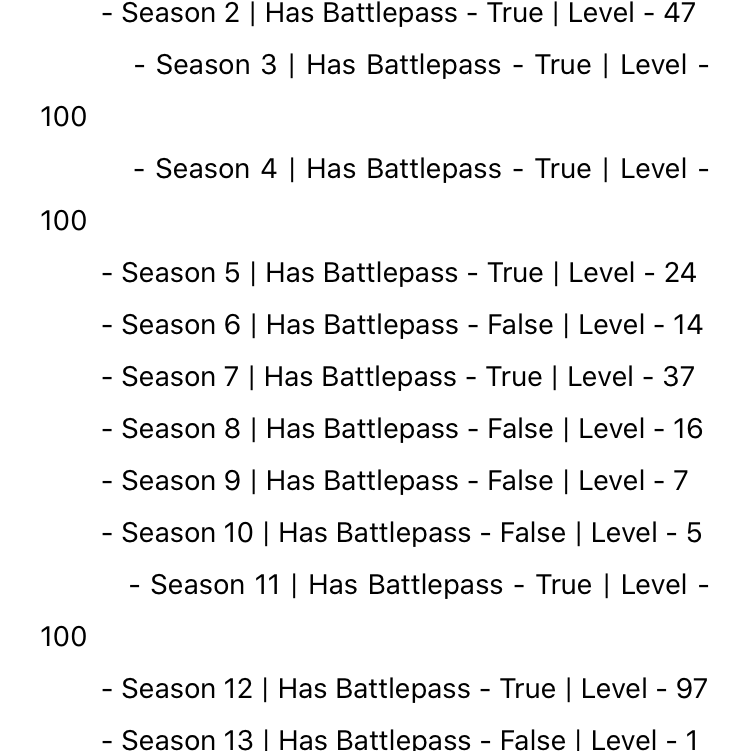Screen dimensions: 750x751
Task: Select the Season 5 Level 24 line
Action: coord(399,273)
